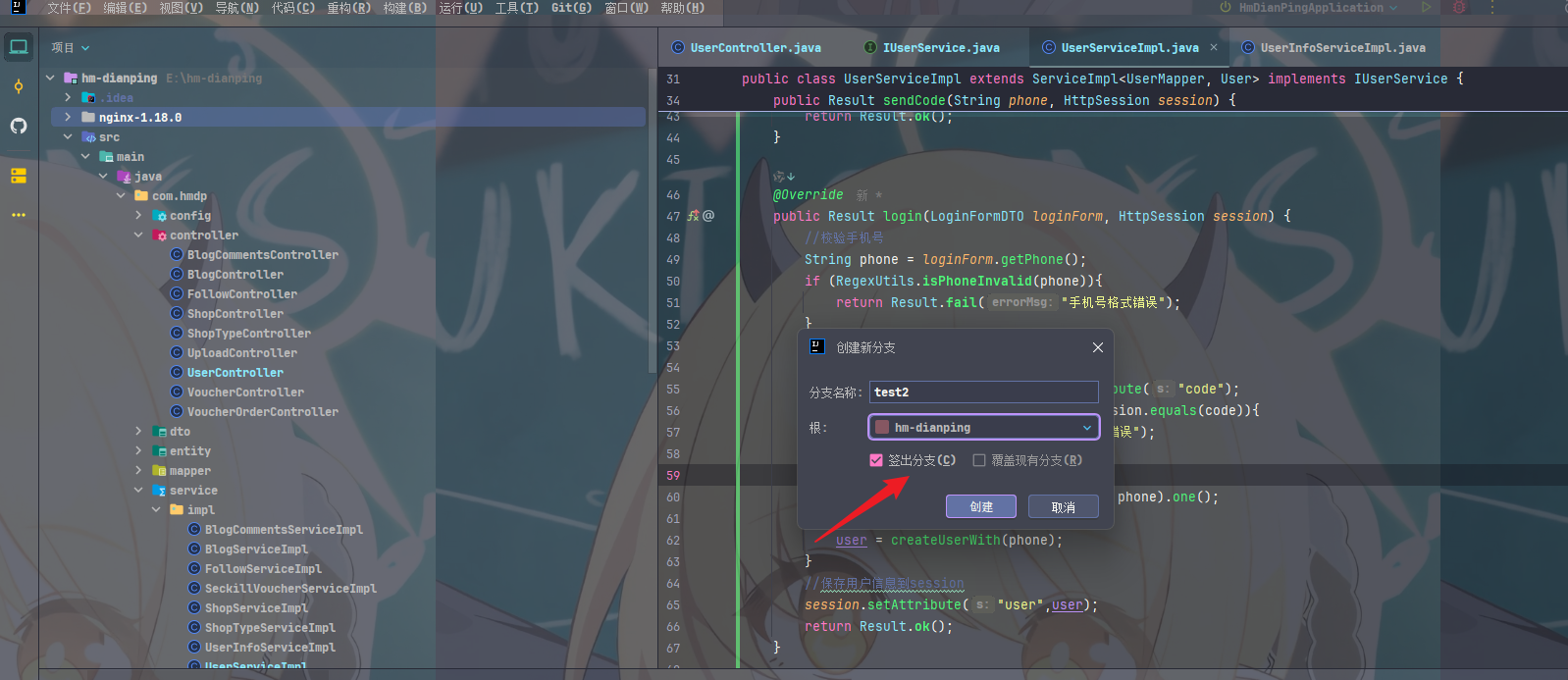Click the Project tool window icon

tap(19, 47)
